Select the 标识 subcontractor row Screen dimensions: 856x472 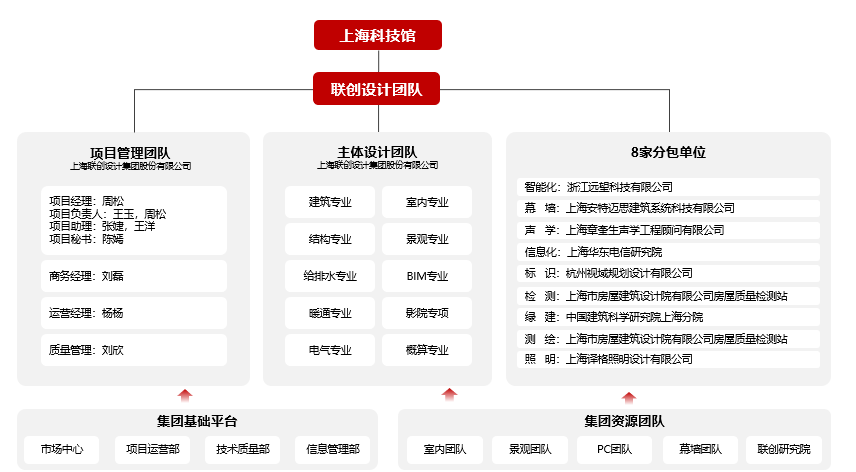pos(668,273)
